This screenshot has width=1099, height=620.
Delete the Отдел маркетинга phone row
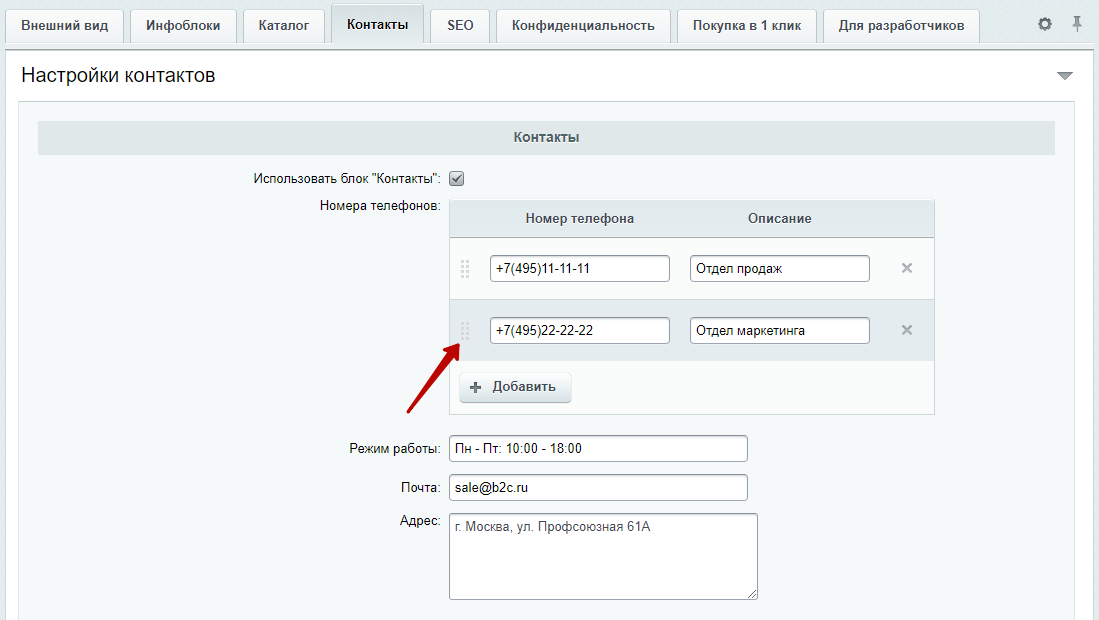pyautogui.click(x=906, y=330)
